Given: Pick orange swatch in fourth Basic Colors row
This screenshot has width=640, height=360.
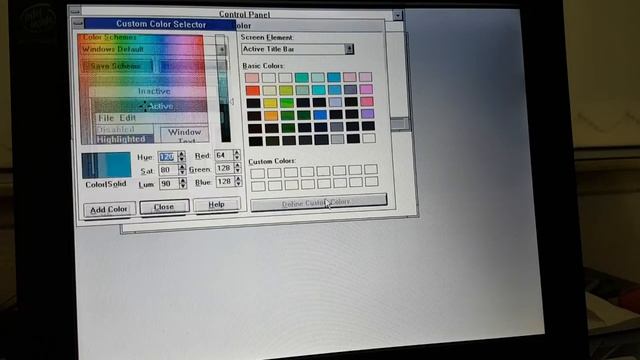Looking at the screenshot, I should [x=271, y=116].
